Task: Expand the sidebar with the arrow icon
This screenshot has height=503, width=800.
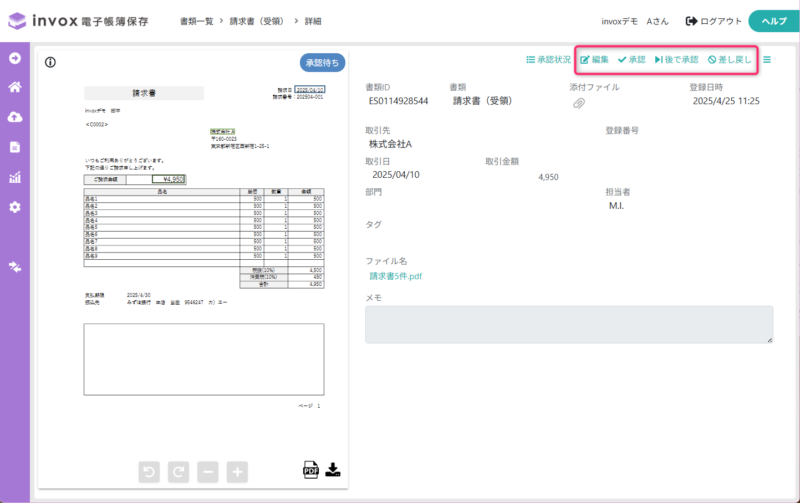Action: [15, 57]
